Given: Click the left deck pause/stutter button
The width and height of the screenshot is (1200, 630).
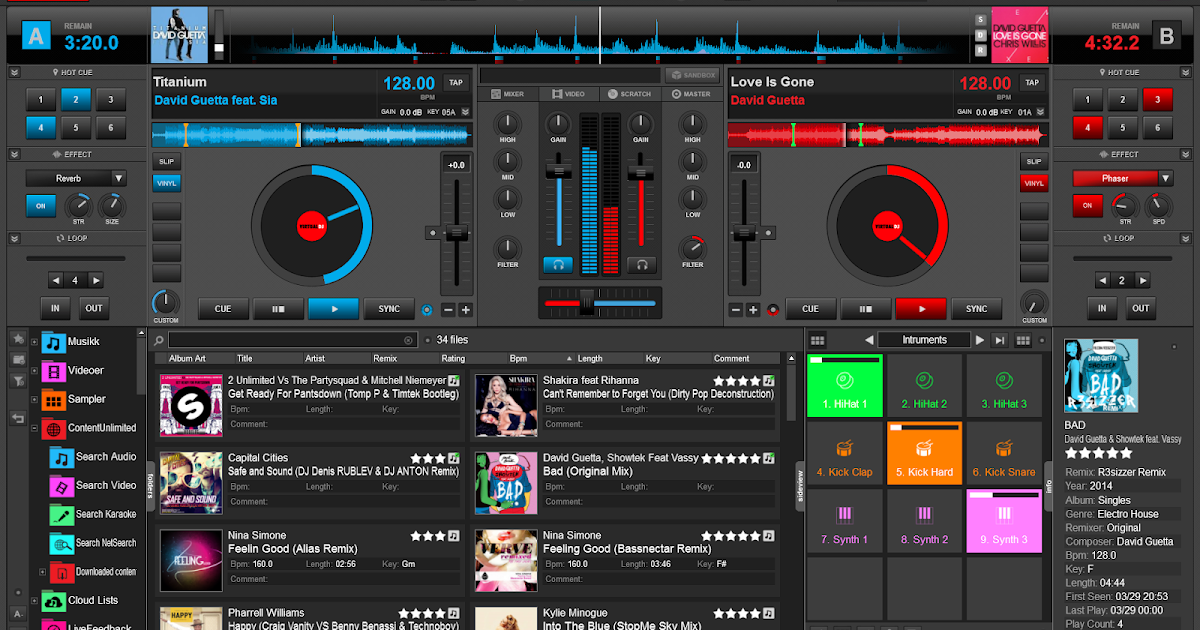Looking at the screenshot, I should coord(278,309).
